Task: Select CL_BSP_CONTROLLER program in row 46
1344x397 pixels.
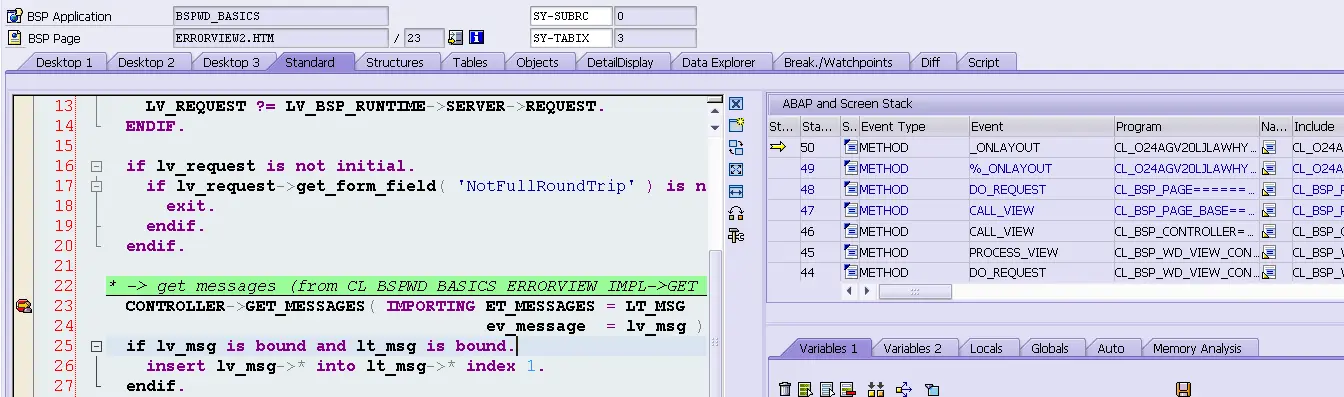Action: (1186, 231)
